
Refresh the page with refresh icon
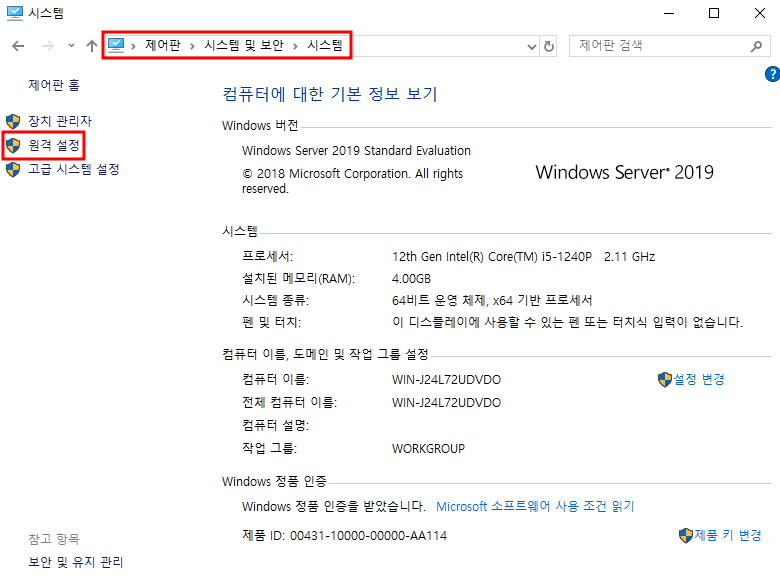(549, 46)
